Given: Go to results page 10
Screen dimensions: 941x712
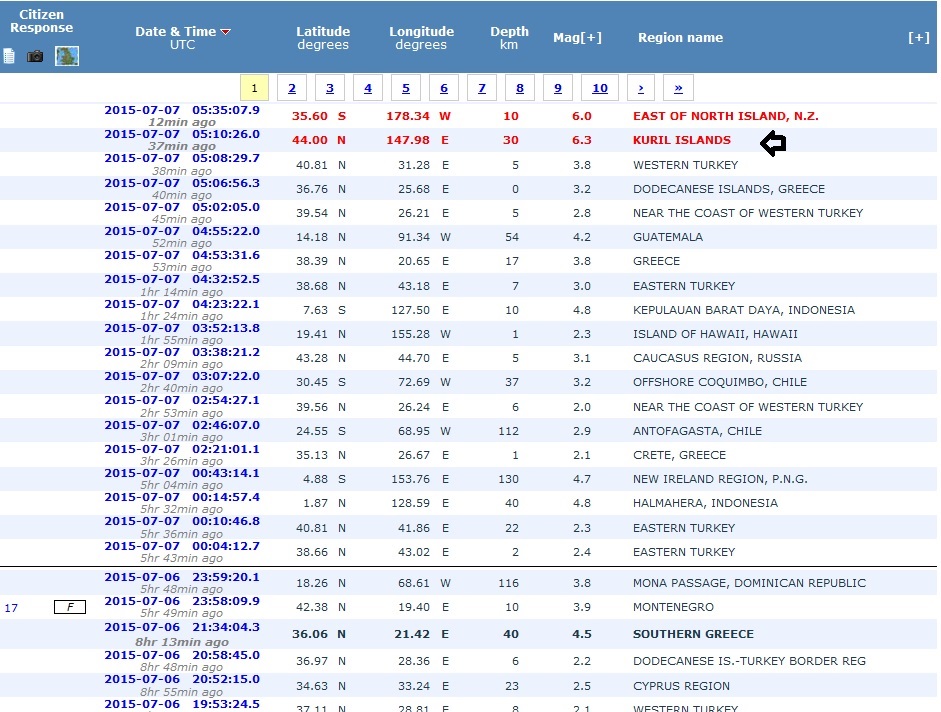Looking at the screenshot, I should coord(600,88).
